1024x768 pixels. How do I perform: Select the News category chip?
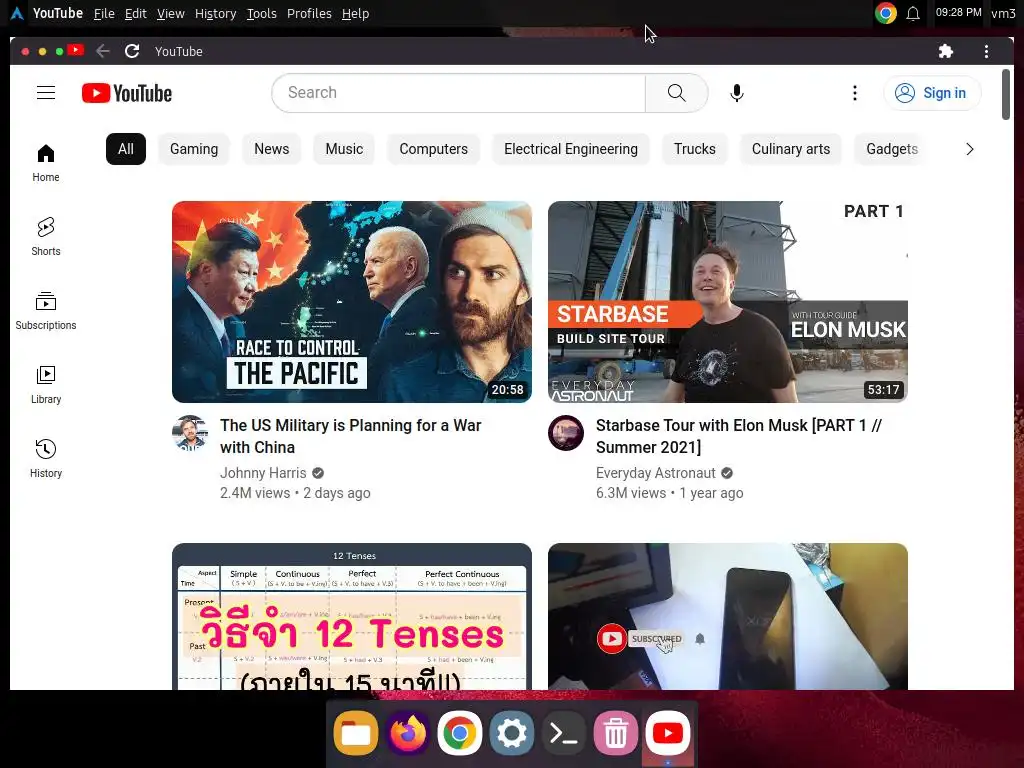click(x=272, y=149)
